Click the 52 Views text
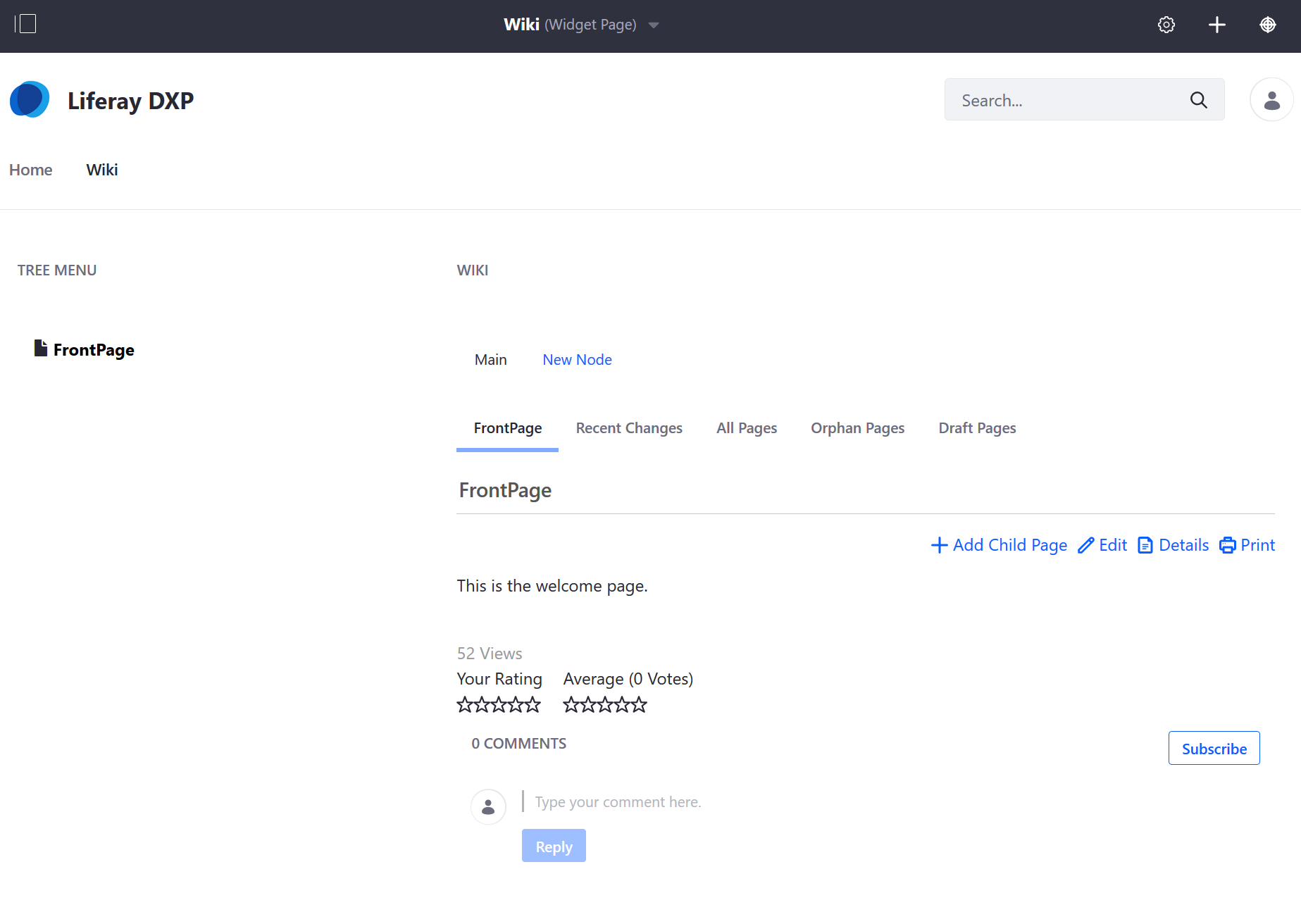This screenshot has width=1301, height=924. tap(490, 654)
